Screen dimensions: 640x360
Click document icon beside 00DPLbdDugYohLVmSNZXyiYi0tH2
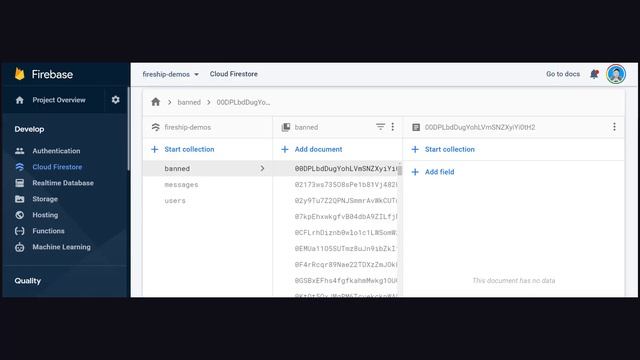coord(416,127)
